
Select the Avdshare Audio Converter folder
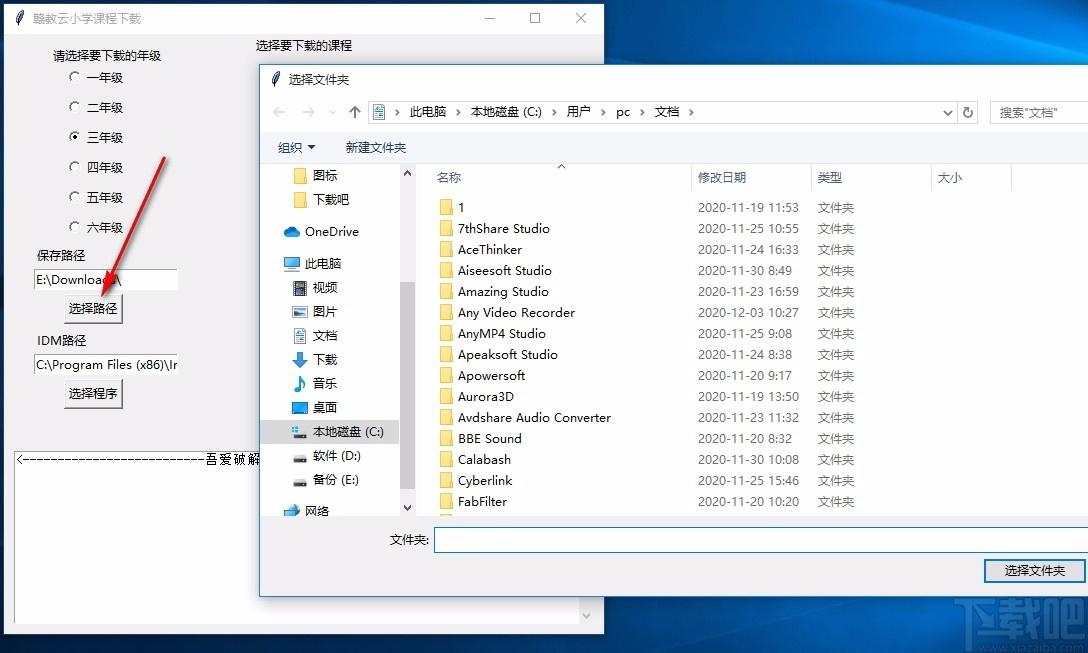click(x=534, y=418)
